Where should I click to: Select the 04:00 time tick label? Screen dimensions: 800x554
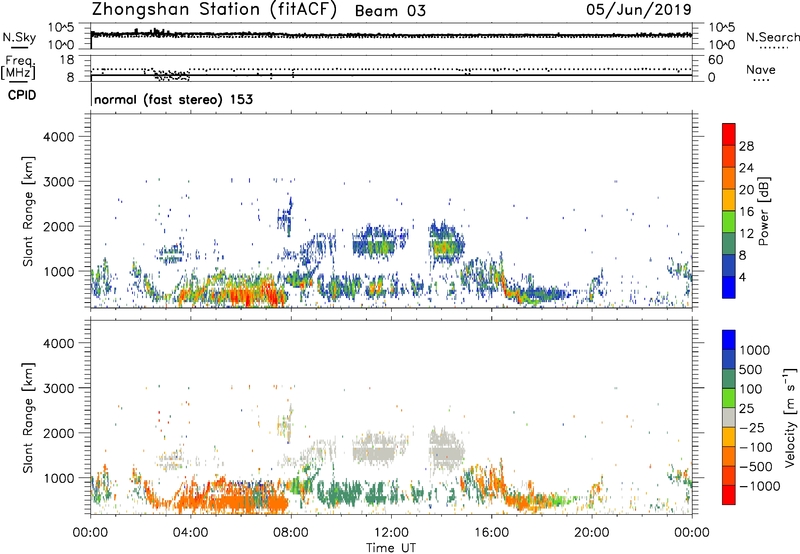click(190, 533)
